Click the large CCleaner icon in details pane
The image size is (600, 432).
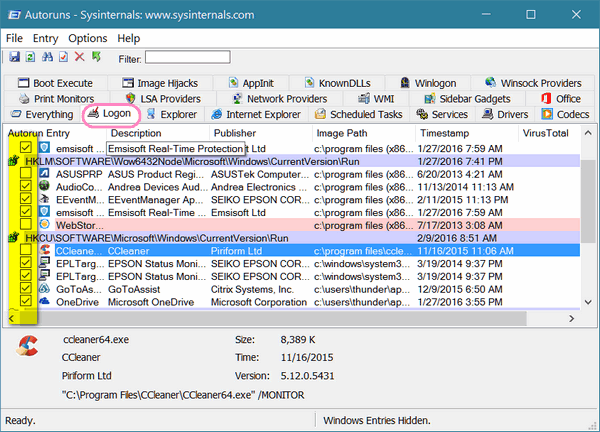click(27, 346)
